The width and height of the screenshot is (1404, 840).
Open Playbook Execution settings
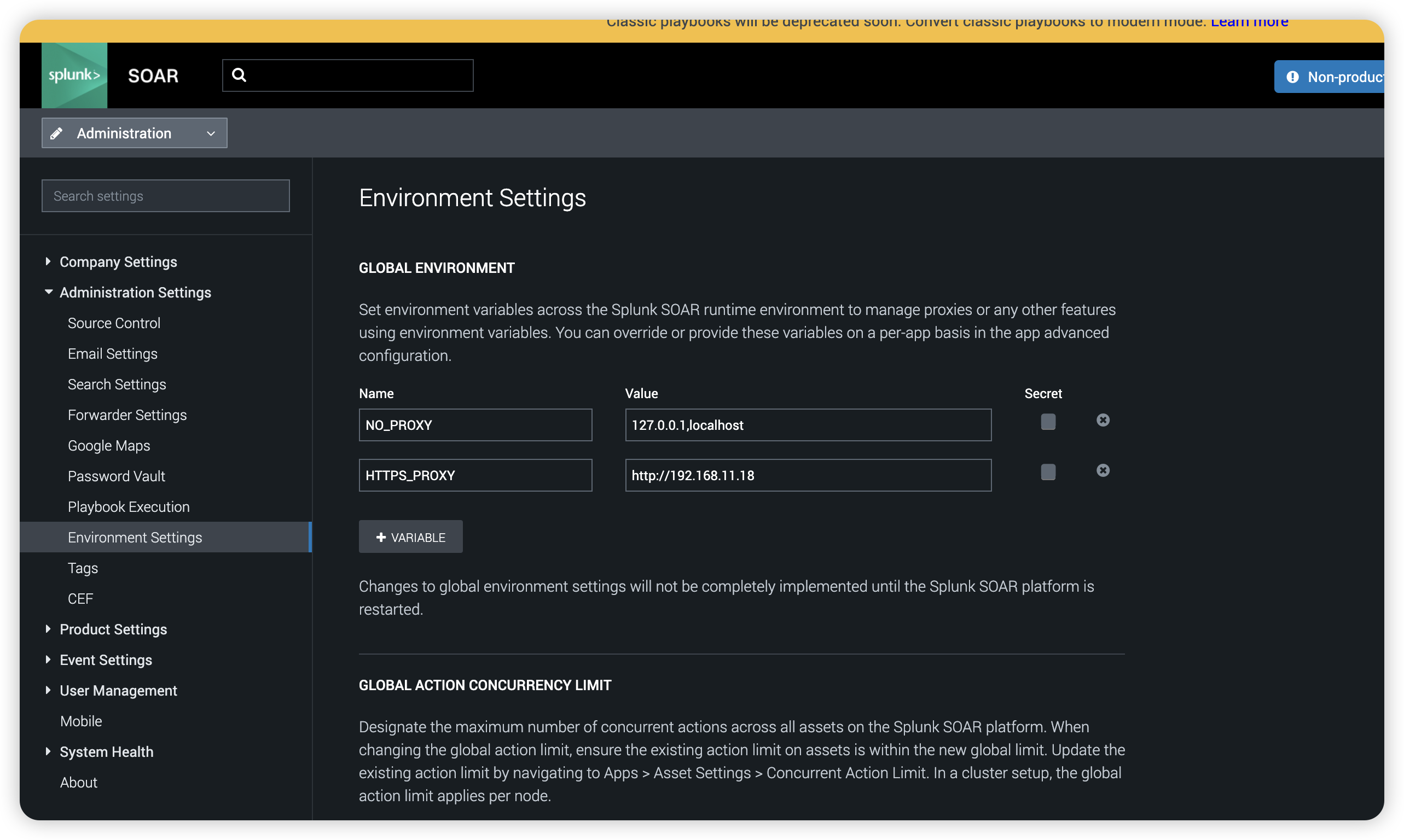129,506
